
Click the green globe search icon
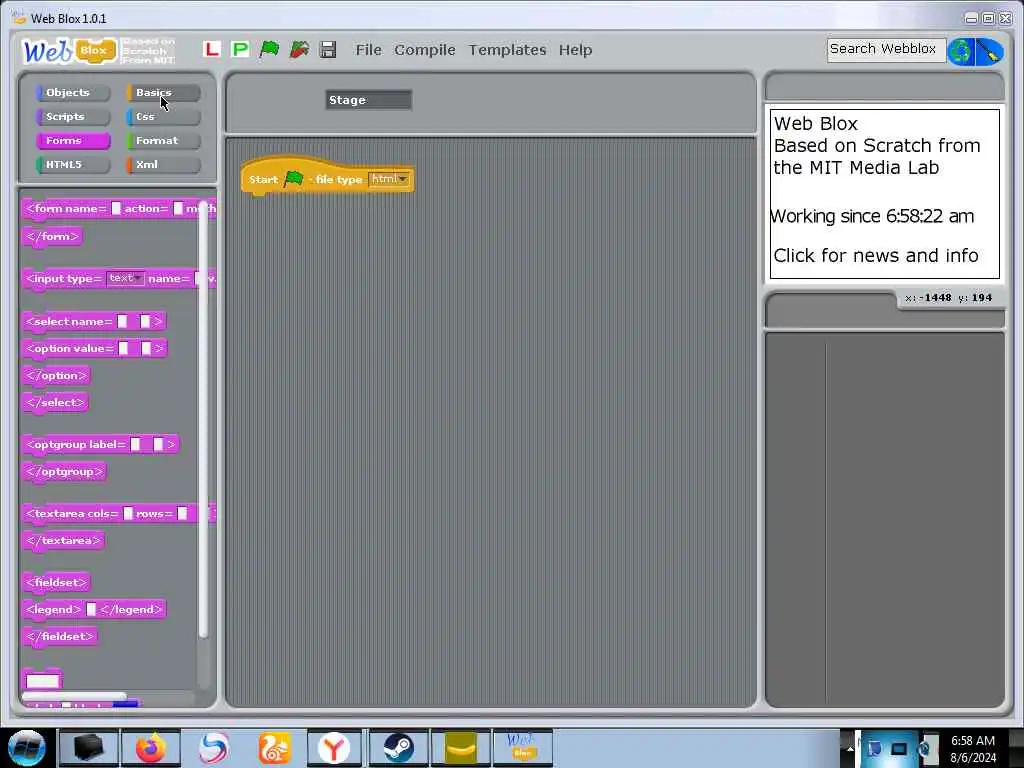[961, 52]
